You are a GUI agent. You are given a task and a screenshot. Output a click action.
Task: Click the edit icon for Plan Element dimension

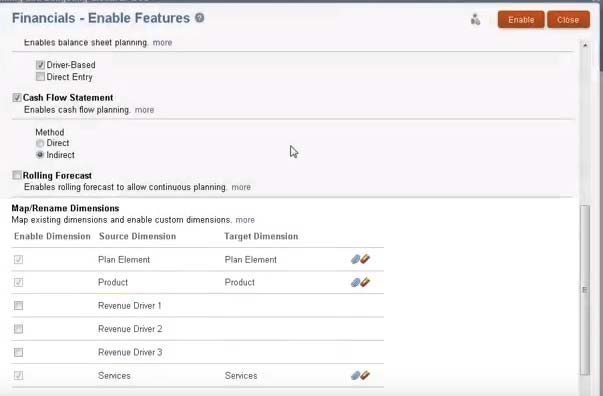(x=360, y=259)
